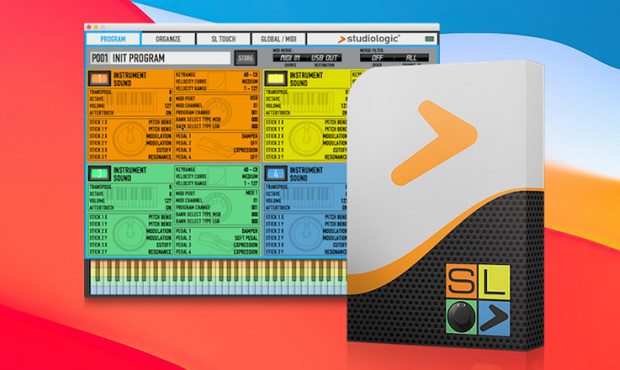The height and width of the screenshot is (370, 620).
Task: Open the ORGANIZE tab
Action: click(168, 39)
